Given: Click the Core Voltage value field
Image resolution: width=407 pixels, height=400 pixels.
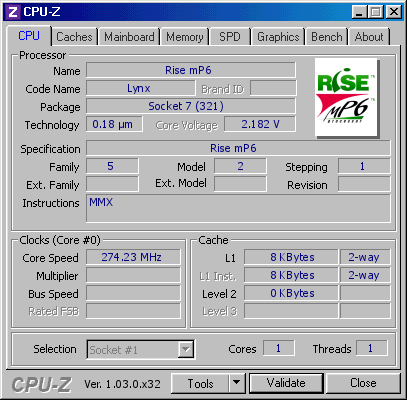Looking at the screenshot, I should pos(260,124).
